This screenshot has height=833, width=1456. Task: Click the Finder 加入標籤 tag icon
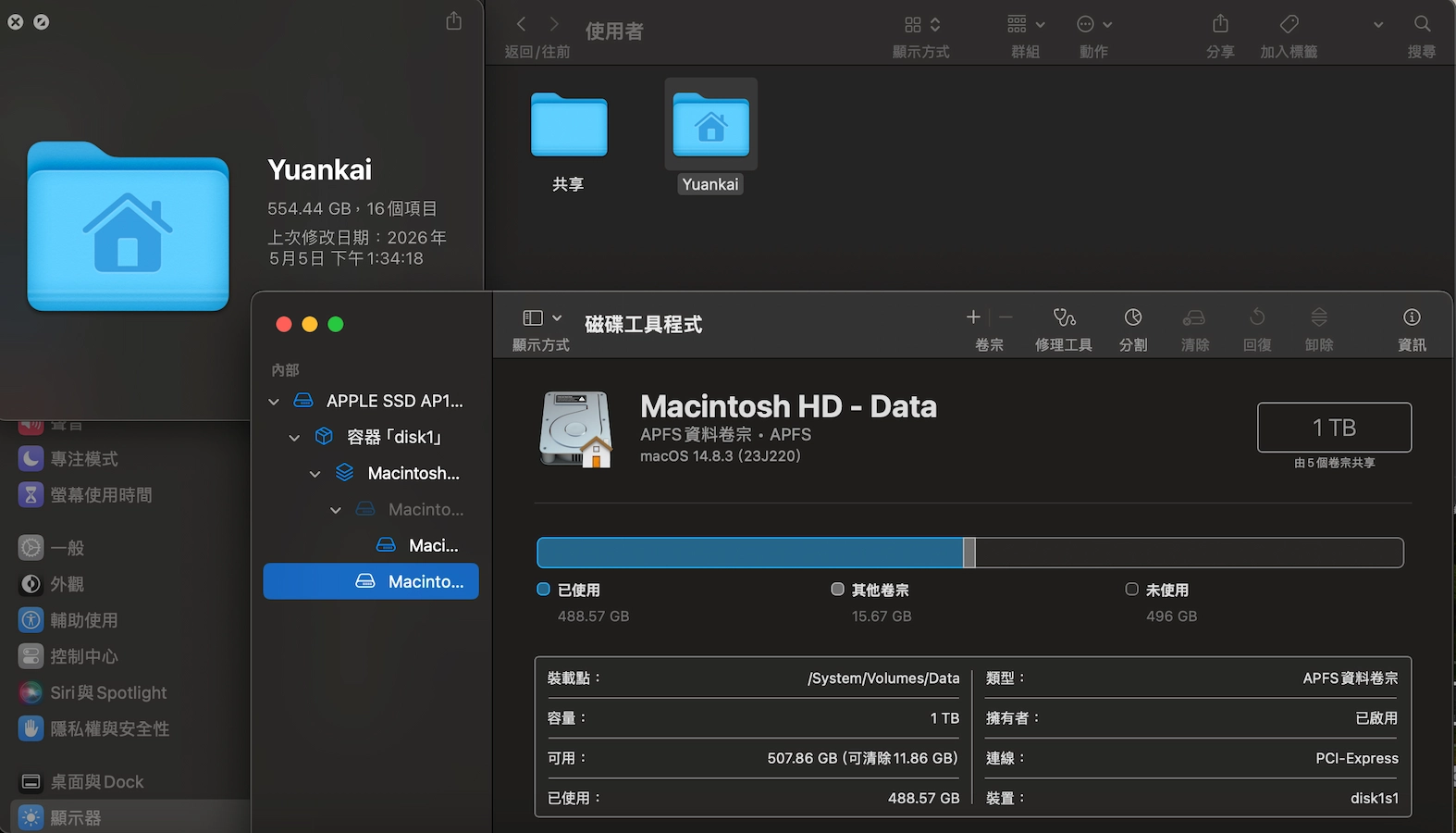1289,24
